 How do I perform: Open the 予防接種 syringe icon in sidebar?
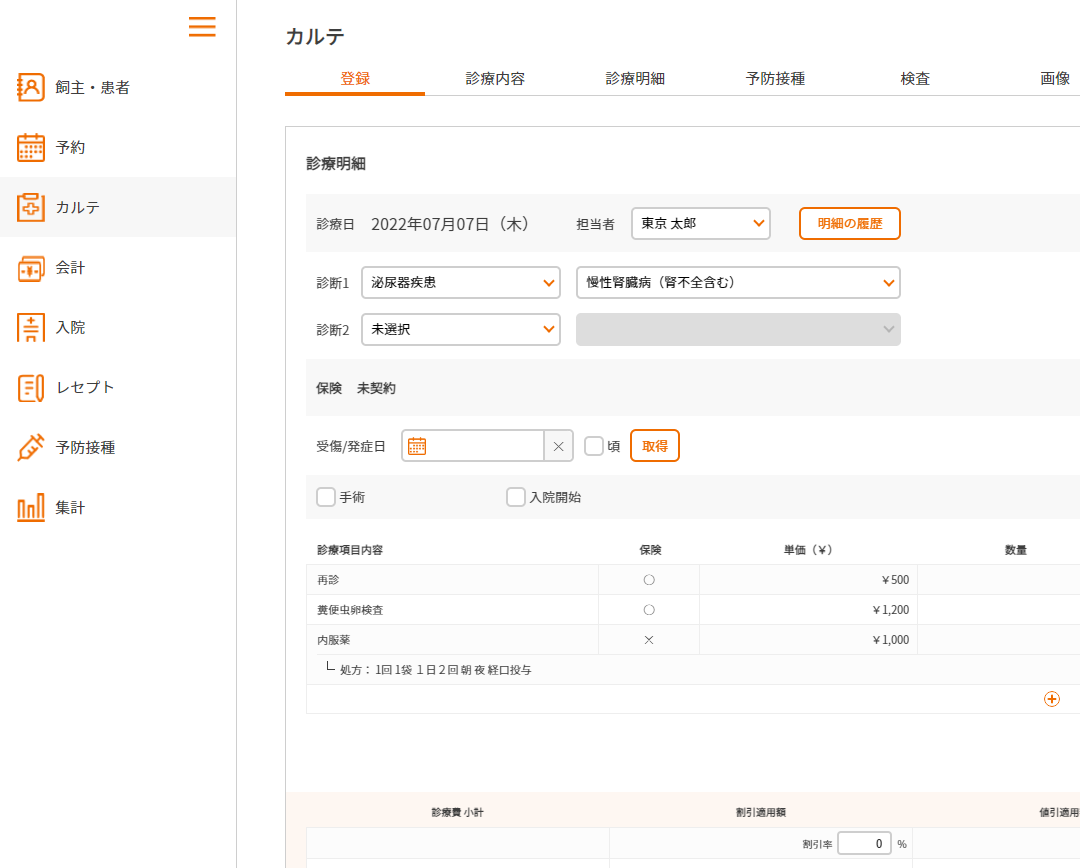tap(30, 448)
